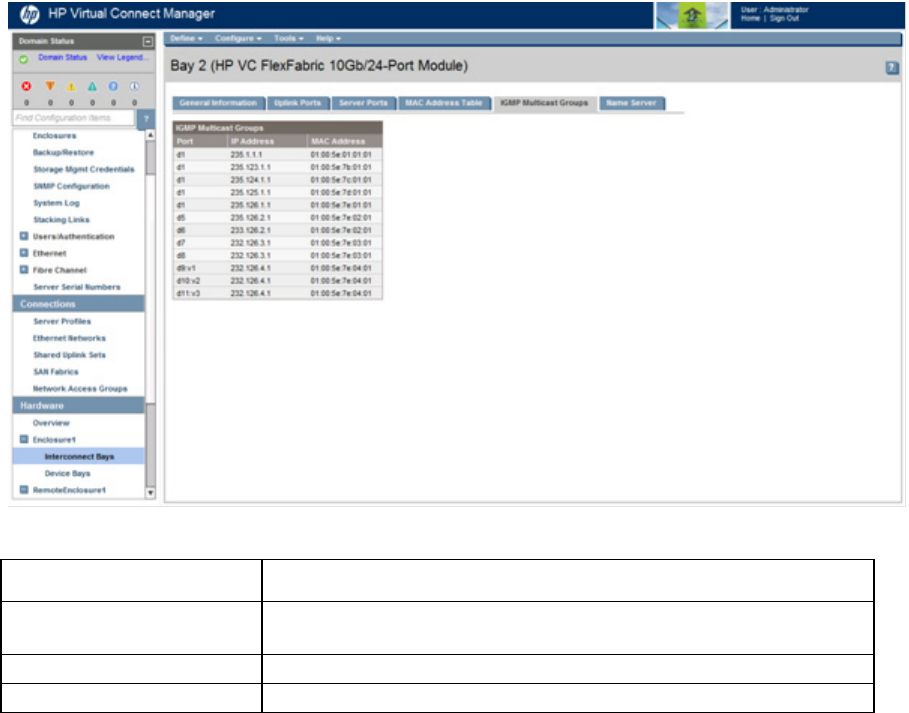This screenshot has width=909, height=713.
Task: Select Device Bays item
Action: pyautogui.click(x=67, y=473)
